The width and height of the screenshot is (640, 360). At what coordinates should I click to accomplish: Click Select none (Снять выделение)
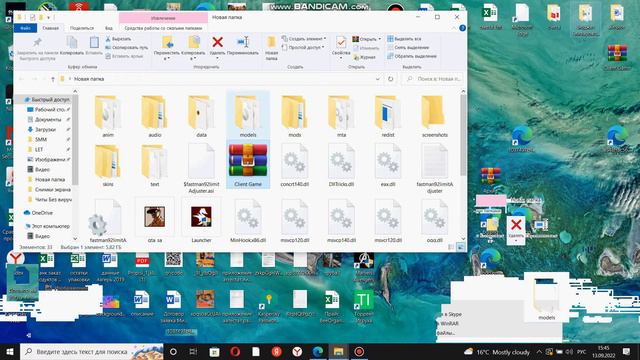click(408, 47)
